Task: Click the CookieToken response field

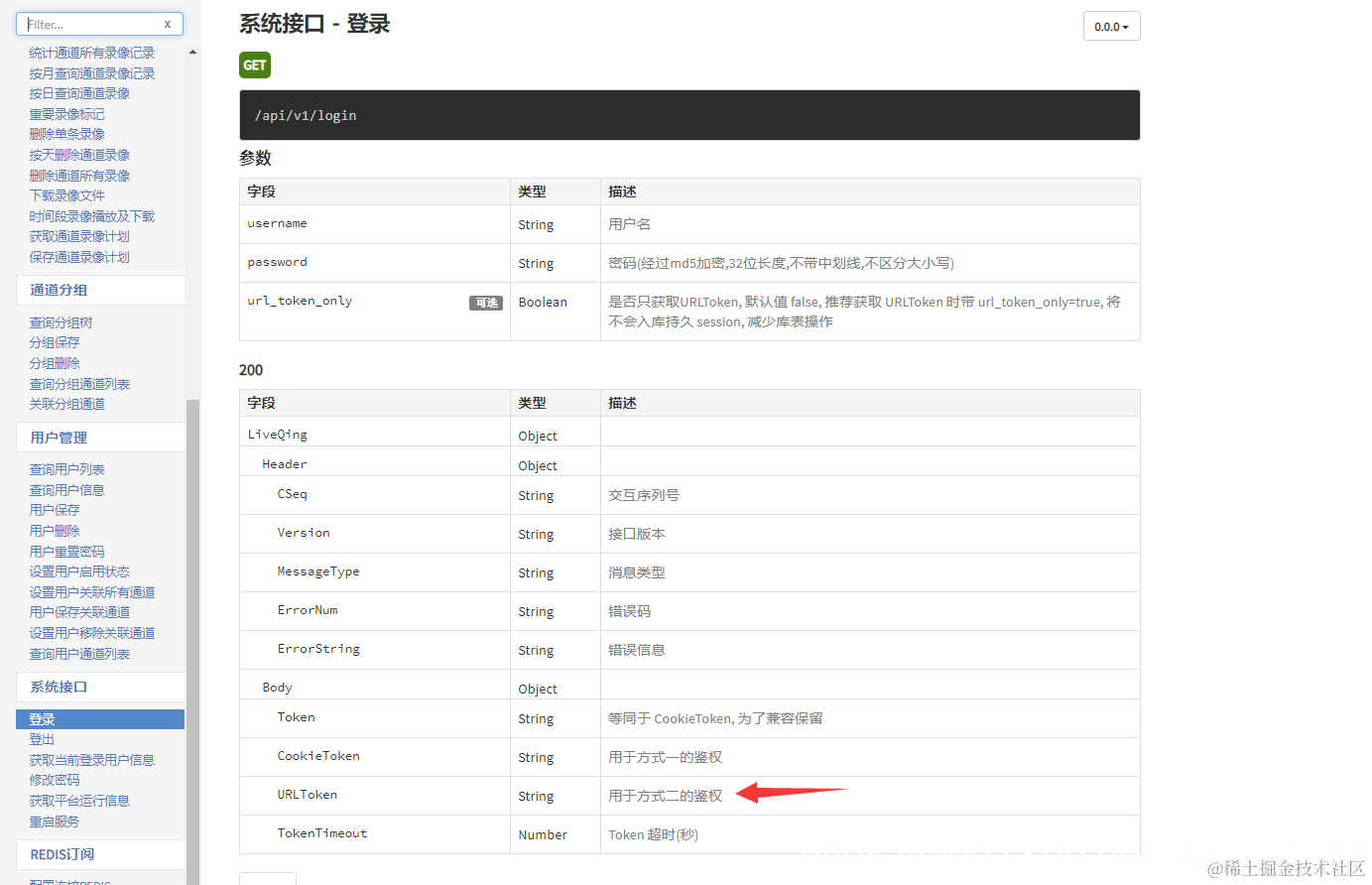Action: [x=318, y=756]
